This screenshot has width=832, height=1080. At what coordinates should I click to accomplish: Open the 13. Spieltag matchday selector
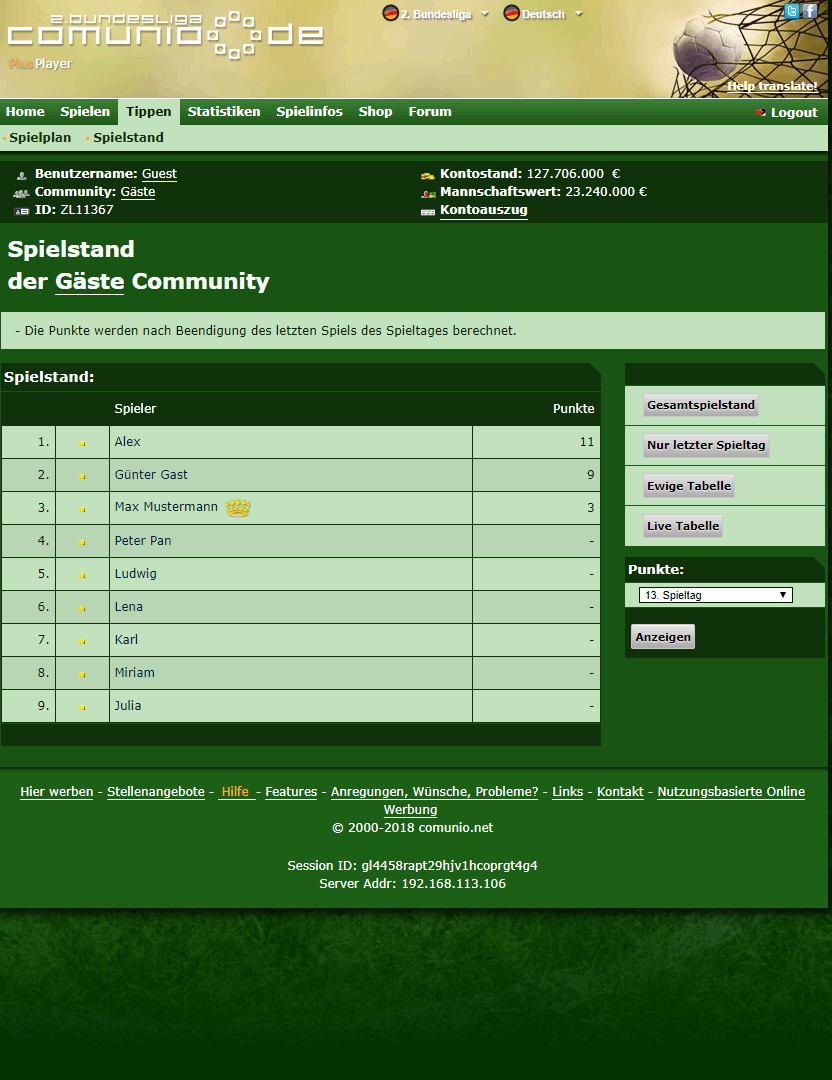(x=715, y=595)
